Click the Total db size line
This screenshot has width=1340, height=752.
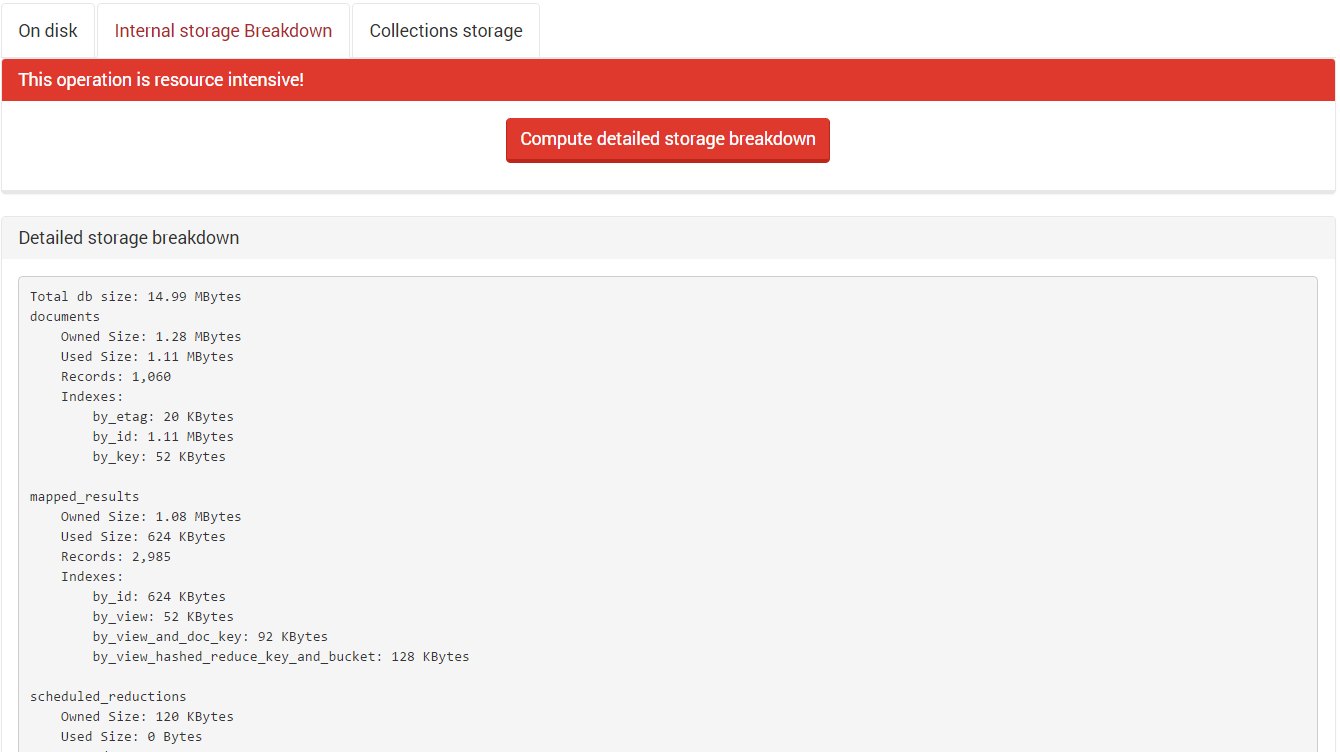click(136, 296)
